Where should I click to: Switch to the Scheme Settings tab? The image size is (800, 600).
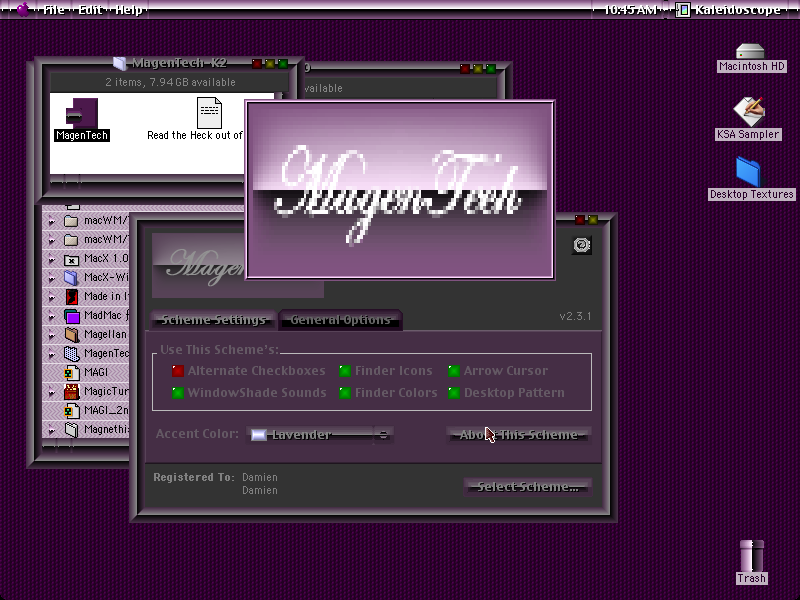(214, 320)
